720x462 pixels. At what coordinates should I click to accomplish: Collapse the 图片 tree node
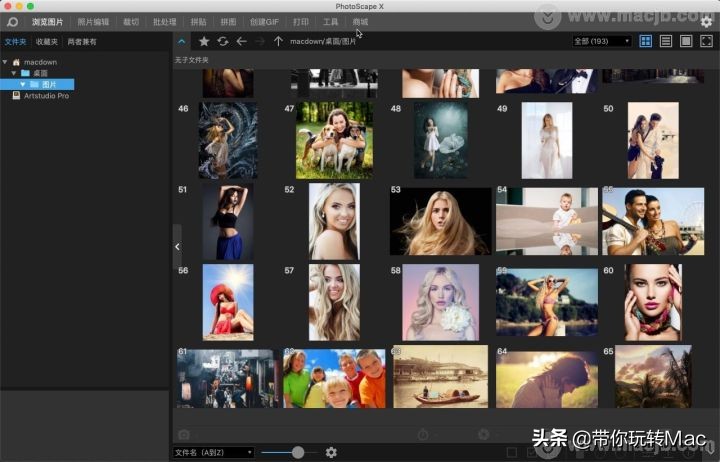(x=22, y=85)
